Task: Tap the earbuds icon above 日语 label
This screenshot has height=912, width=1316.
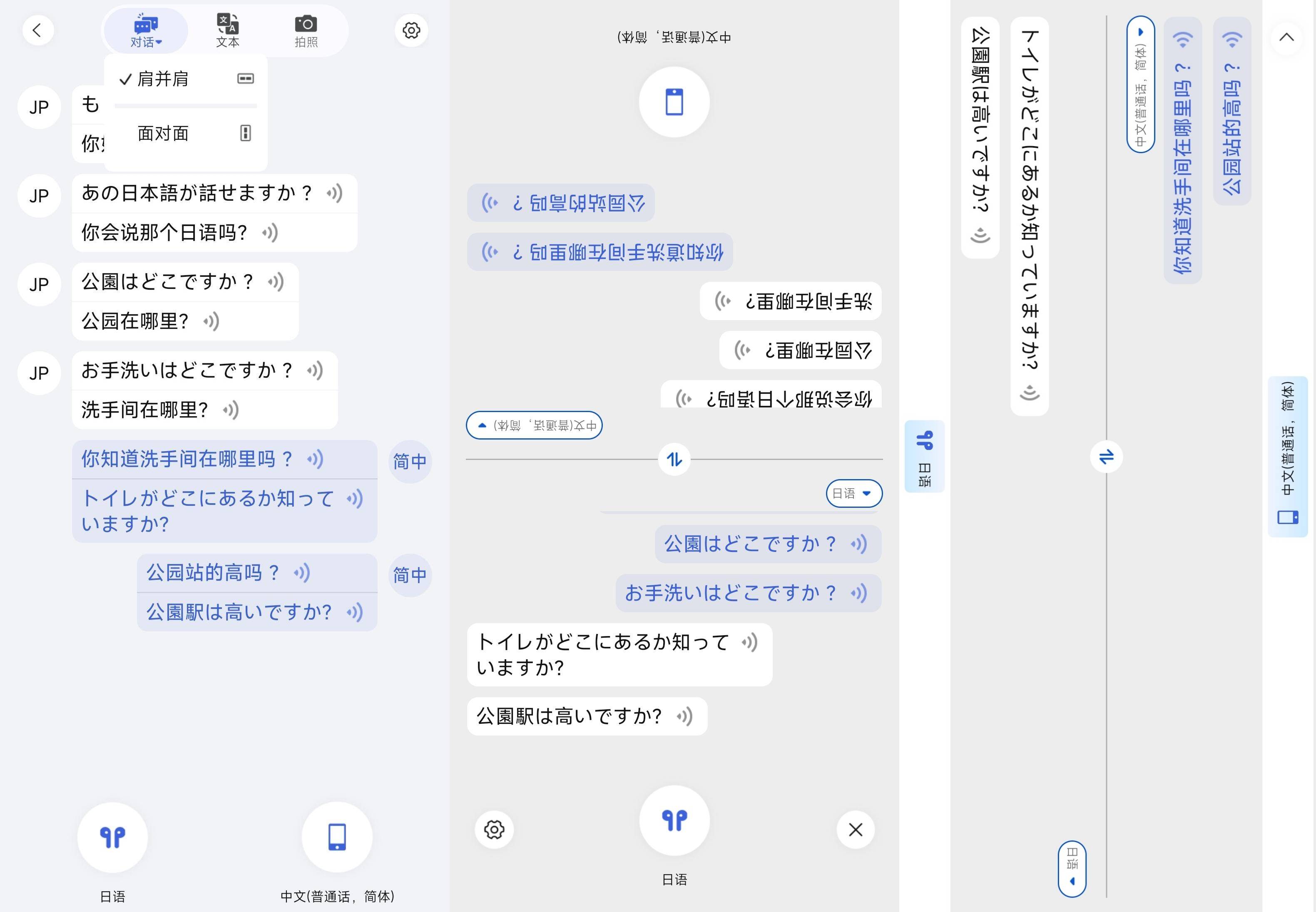Action: 112,837
